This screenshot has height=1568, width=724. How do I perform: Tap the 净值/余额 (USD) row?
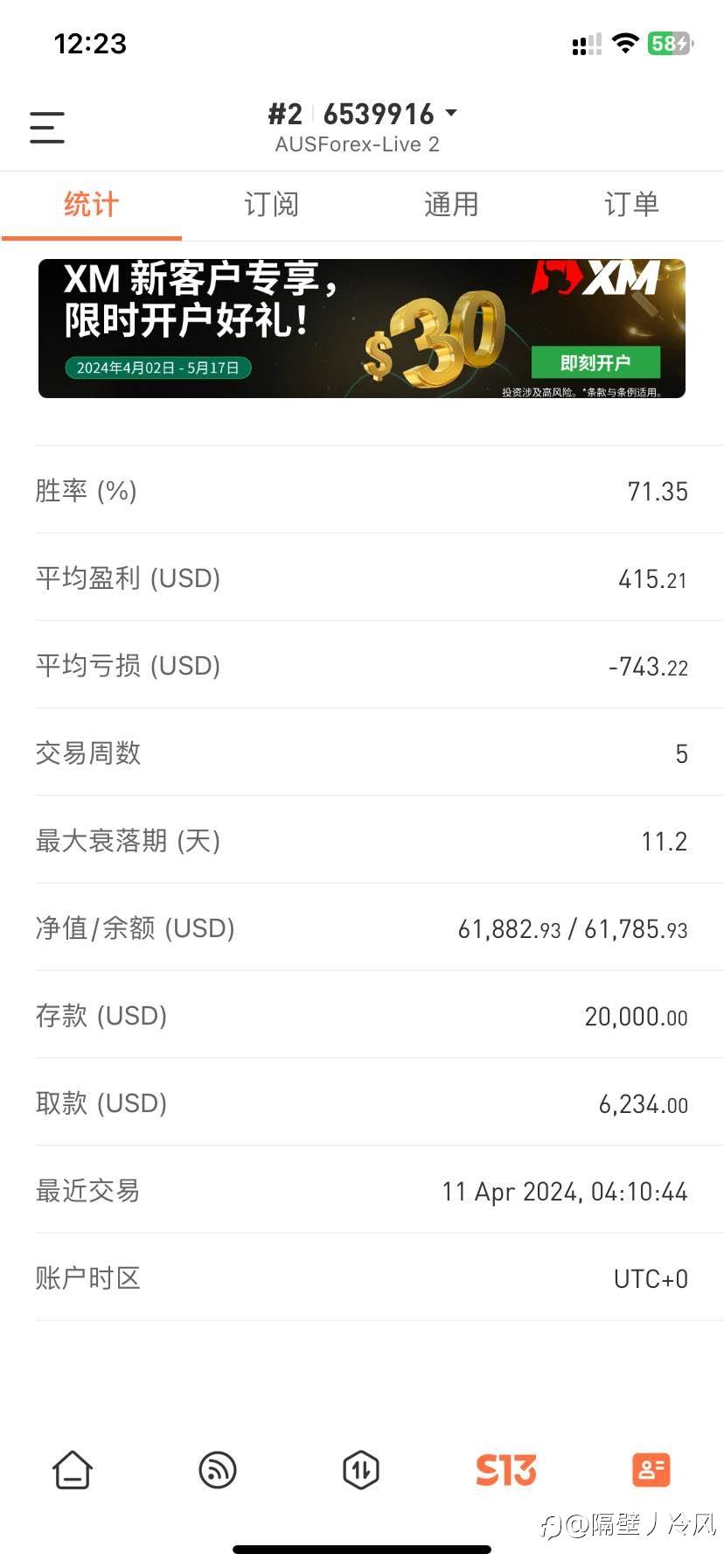(x=362, y=928)
